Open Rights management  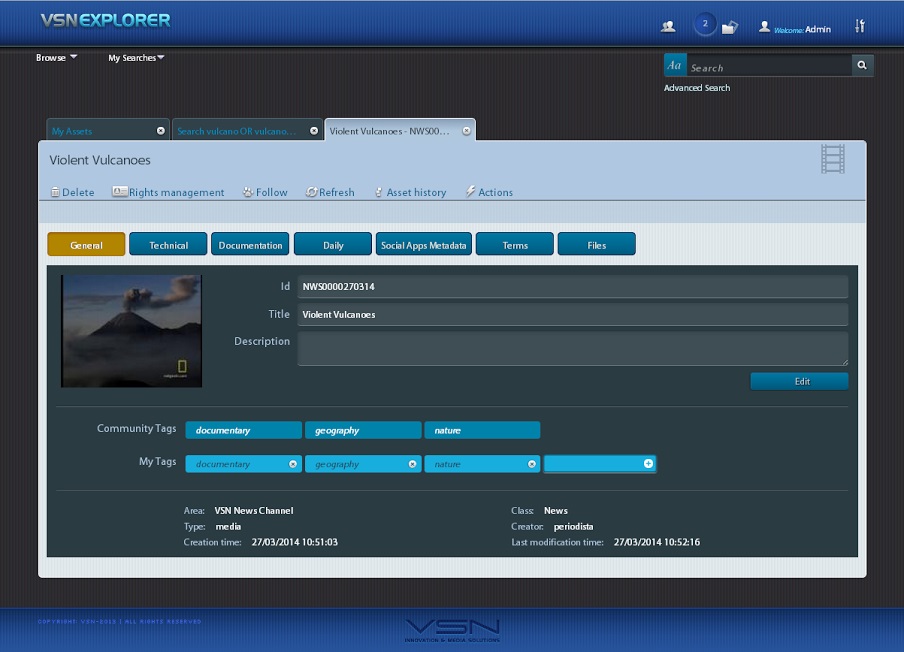pyautogui.click(x=168, y=193)
